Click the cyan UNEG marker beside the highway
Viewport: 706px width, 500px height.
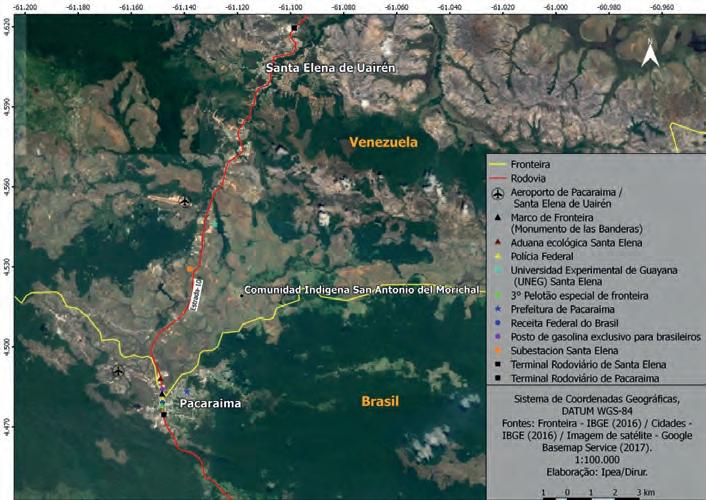(x=214, y=223)
